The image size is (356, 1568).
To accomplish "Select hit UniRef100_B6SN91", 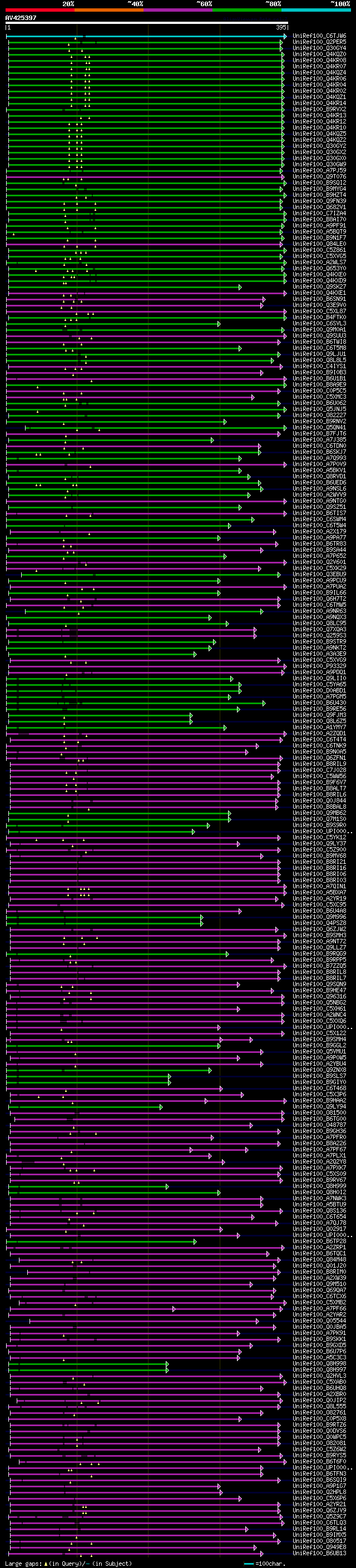I will pos(319,299).
